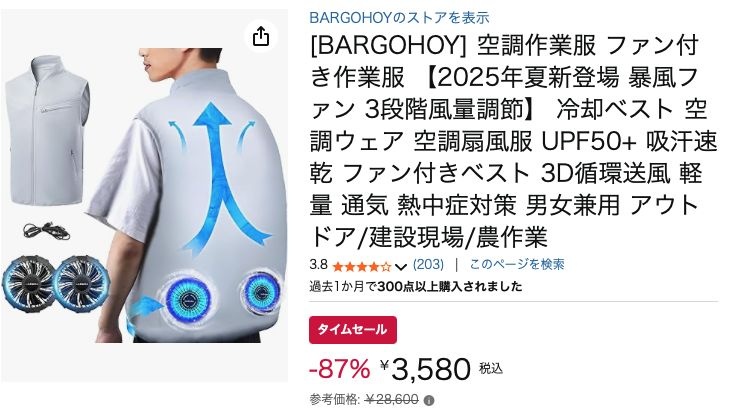This screenshot has width=738, height=412.
Task: Click the share icon on product image
Action: (261, 36)
